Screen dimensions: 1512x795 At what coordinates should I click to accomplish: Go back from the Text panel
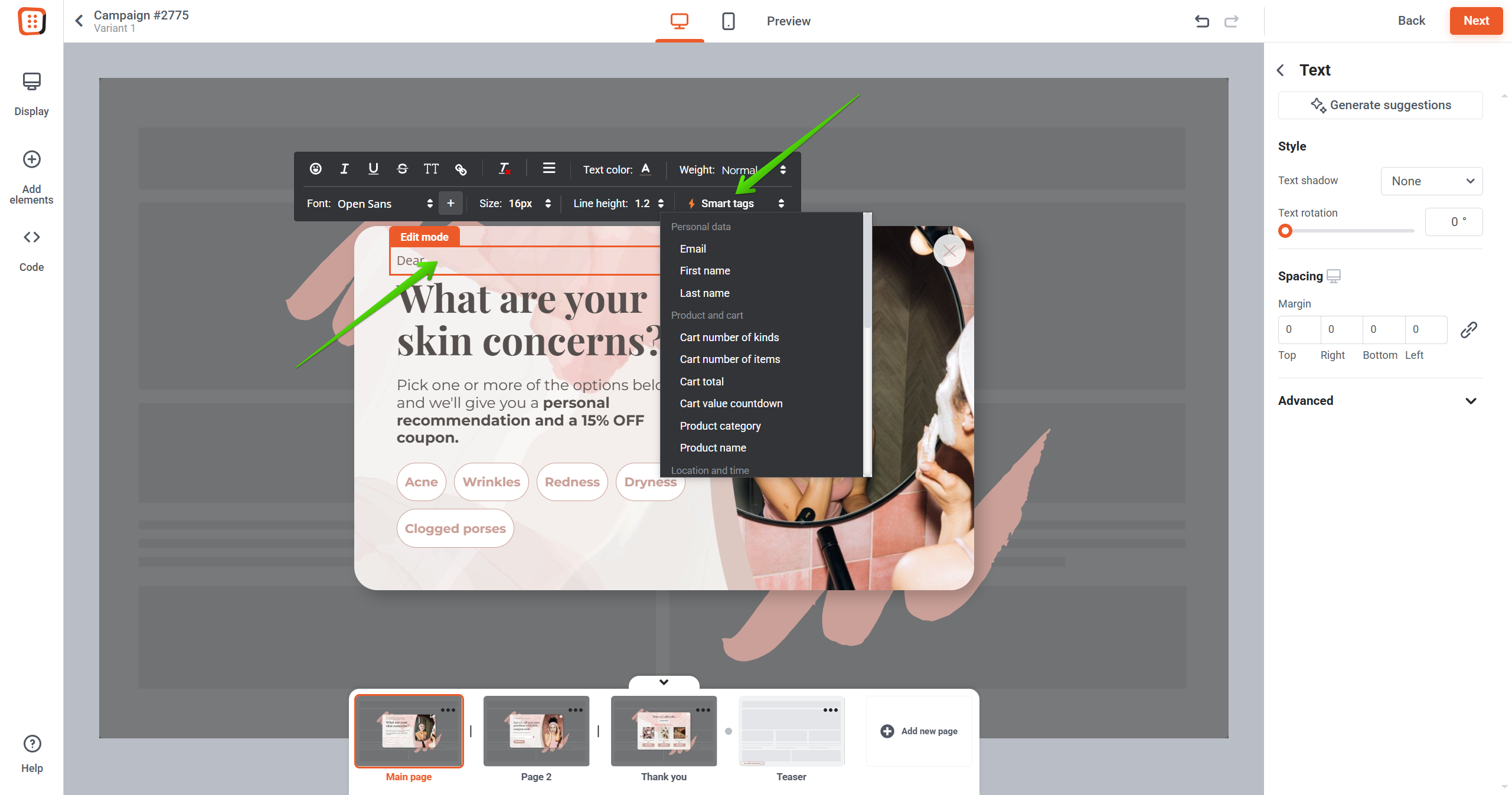click(x=1280, y=70)
